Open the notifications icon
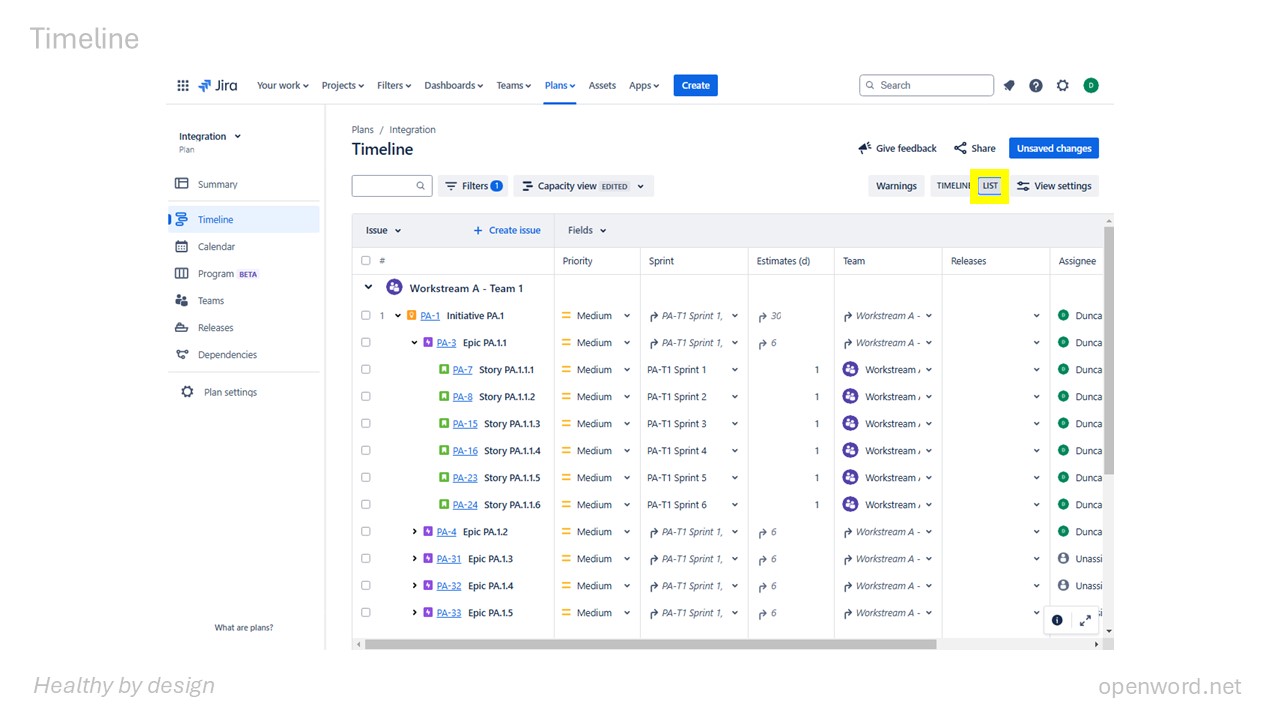Screen dimensions: 1280x720 1009,86
